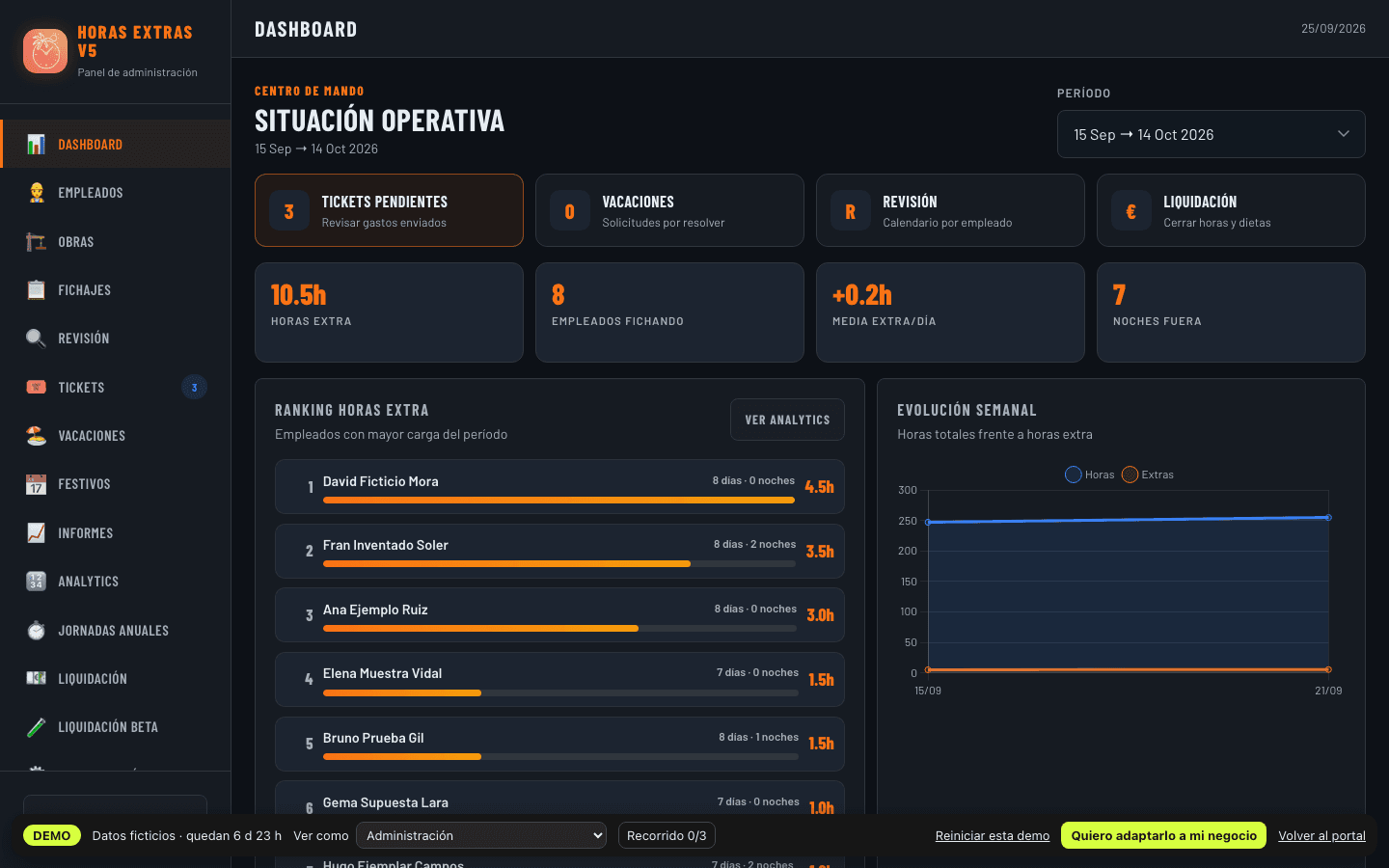Open Fichajes via the clipboard icon
This screenshot has width=1389, height=868.
click(x=36, y=289)
